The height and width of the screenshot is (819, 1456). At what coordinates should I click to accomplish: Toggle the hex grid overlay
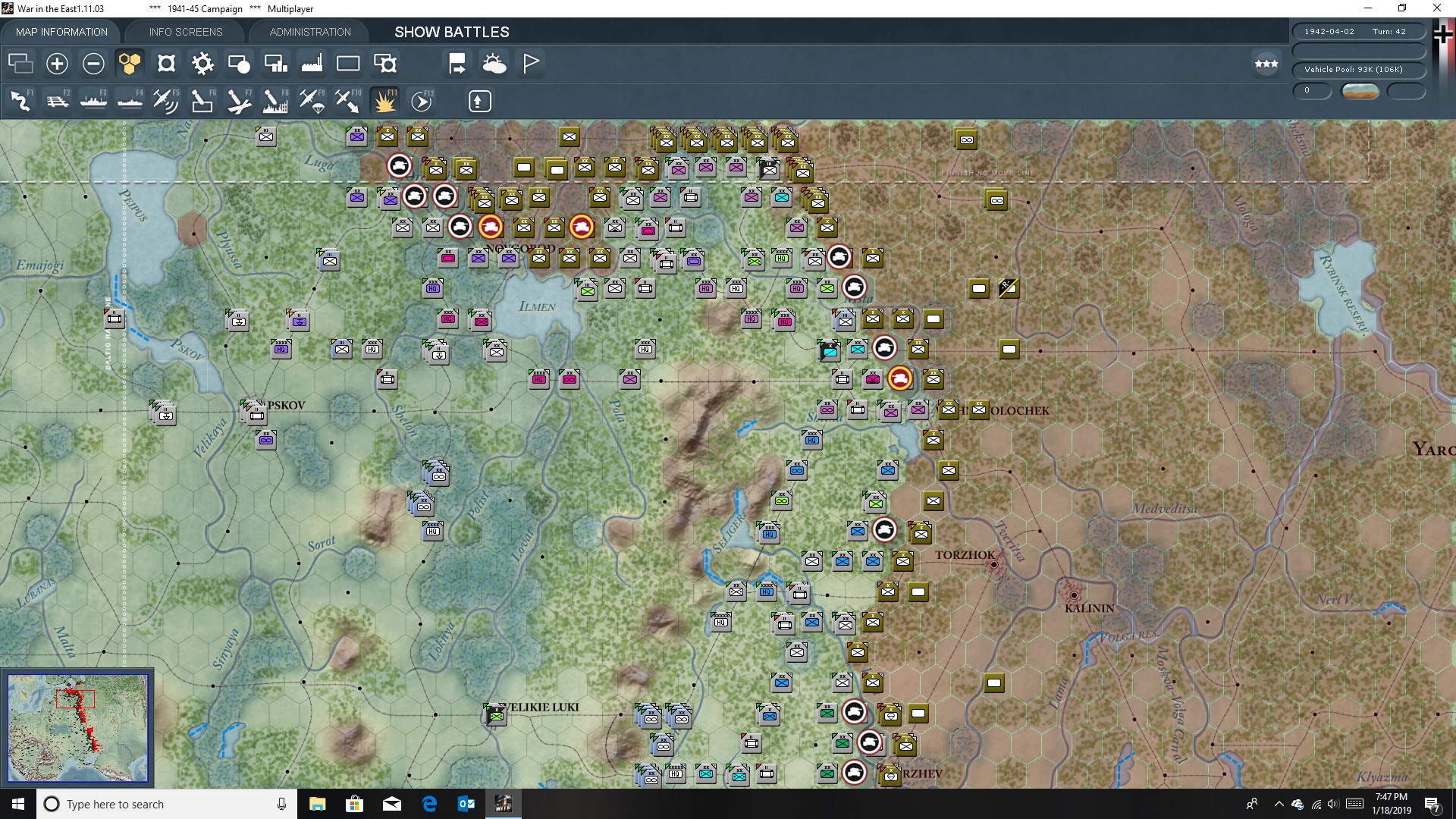tap(130, 64)
